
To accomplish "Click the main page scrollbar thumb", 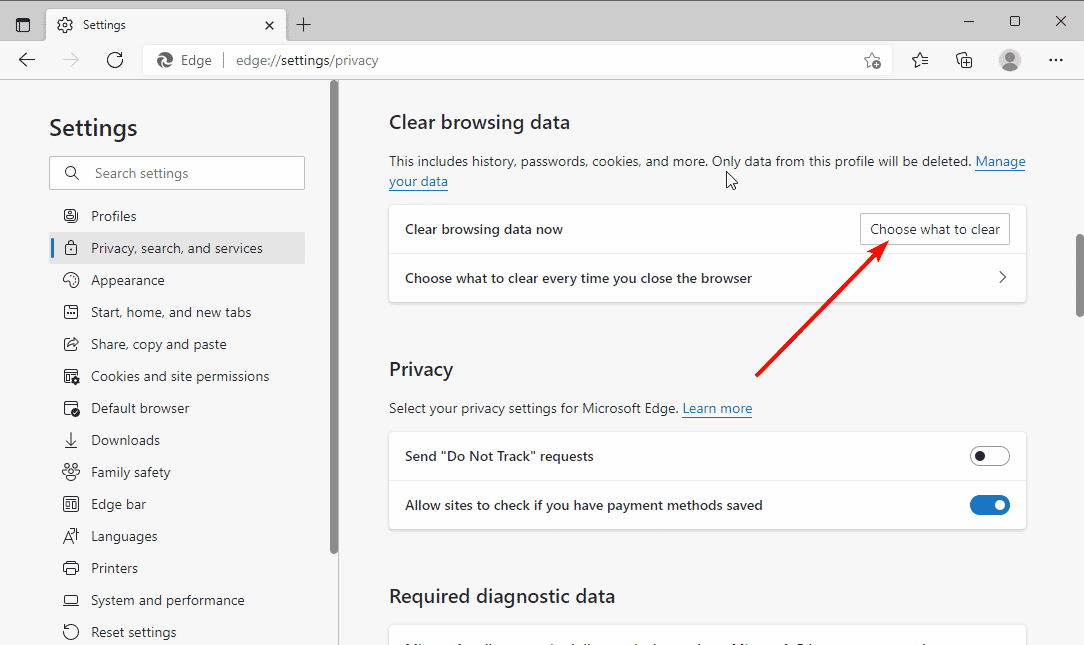I will point(1079,275).
